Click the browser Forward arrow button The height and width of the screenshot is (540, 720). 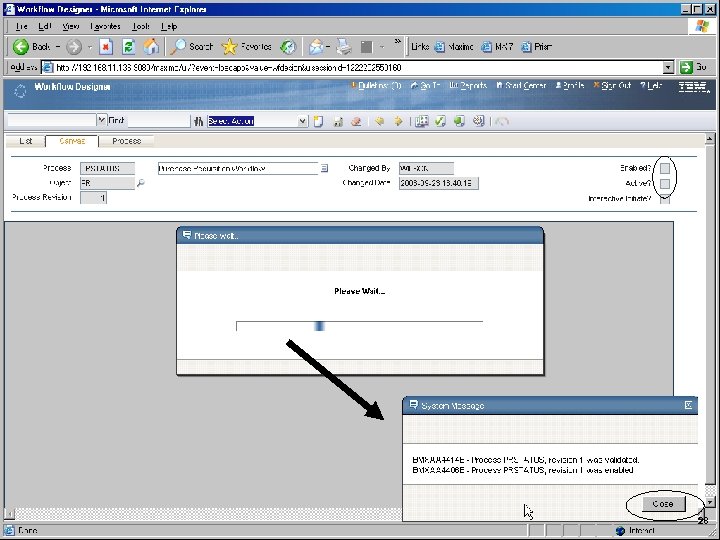click(74, 46)
